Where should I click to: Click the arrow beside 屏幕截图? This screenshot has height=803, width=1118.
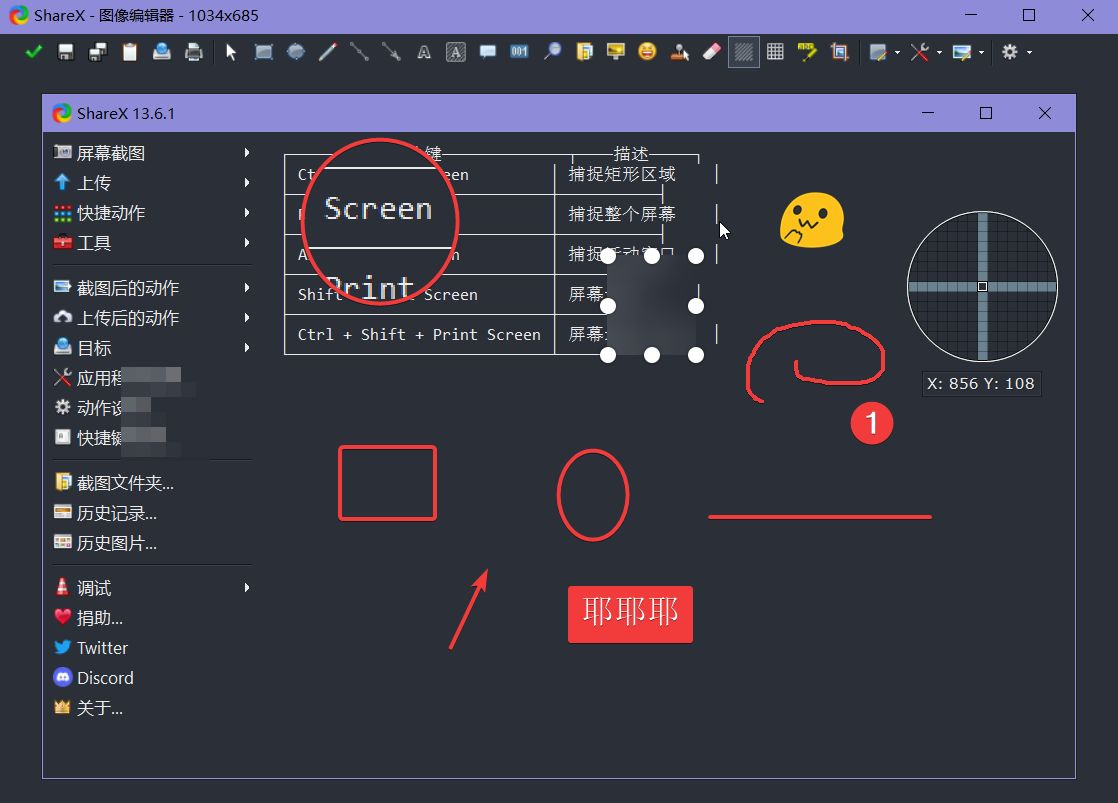coord(247,153)
